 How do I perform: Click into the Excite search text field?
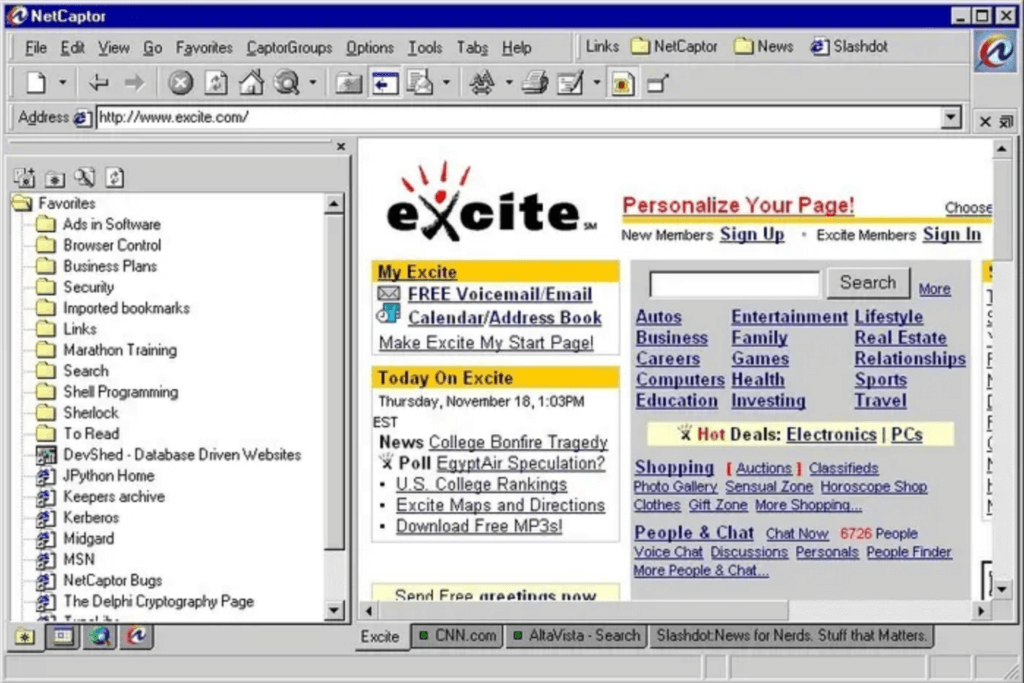734,284
